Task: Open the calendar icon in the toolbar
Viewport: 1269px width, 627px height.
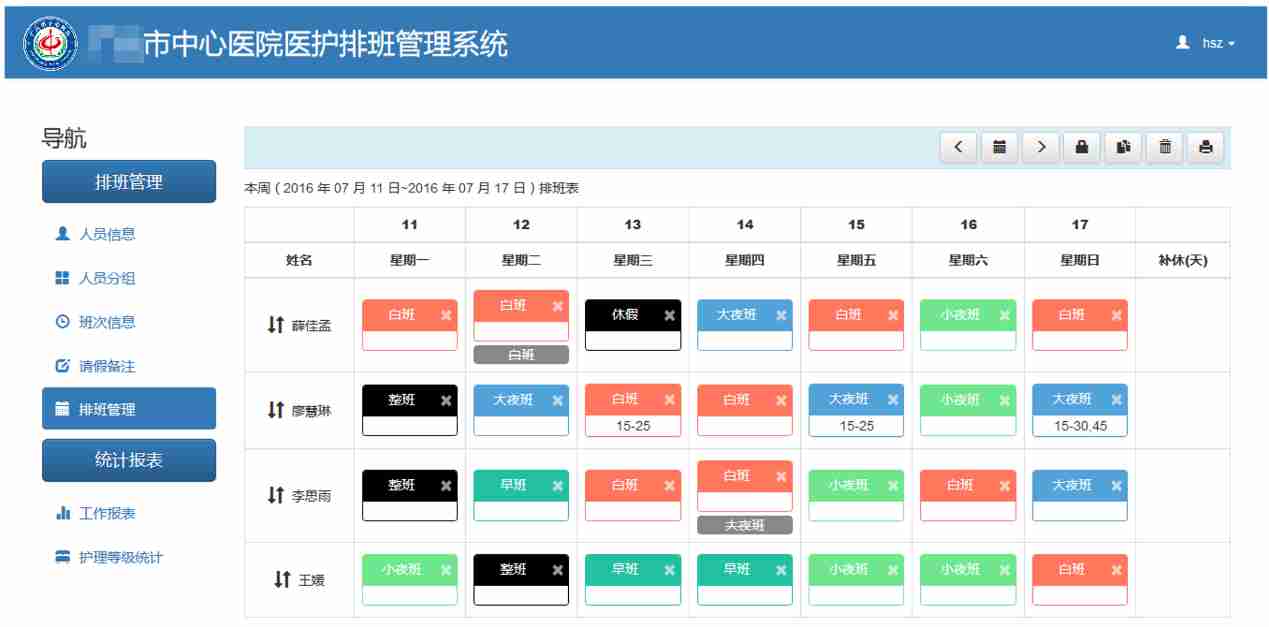Action: click(999, 147)
